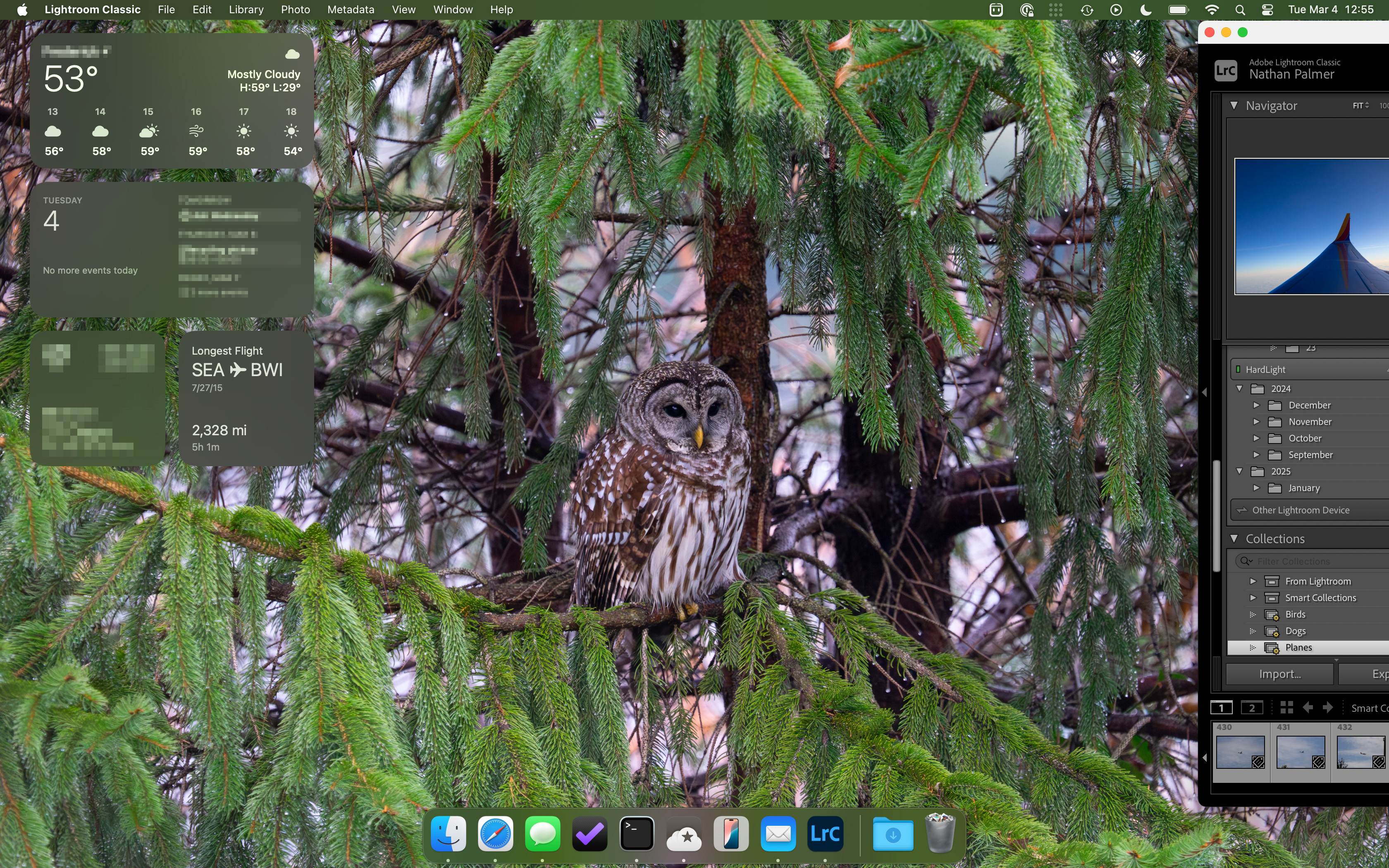Open Time Machine menu bar icon
The image size is (1389, 868).
tap(1086, 10)
